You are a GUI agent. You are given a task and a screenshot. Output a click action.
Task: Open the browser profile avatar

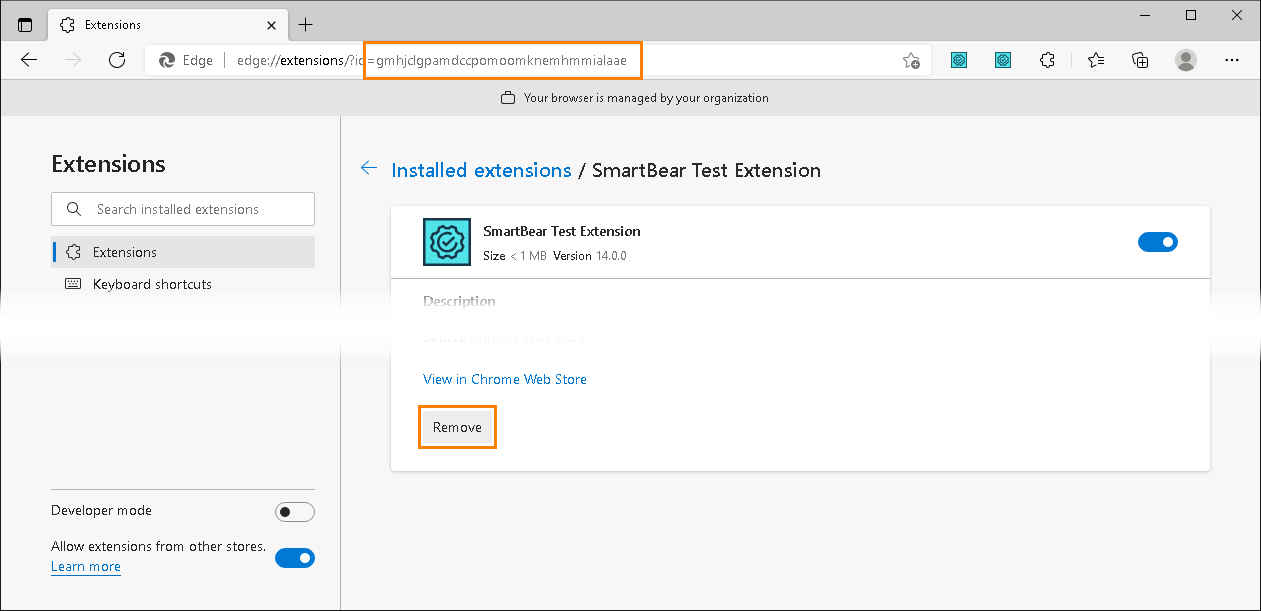click(x=1186, y=60)
